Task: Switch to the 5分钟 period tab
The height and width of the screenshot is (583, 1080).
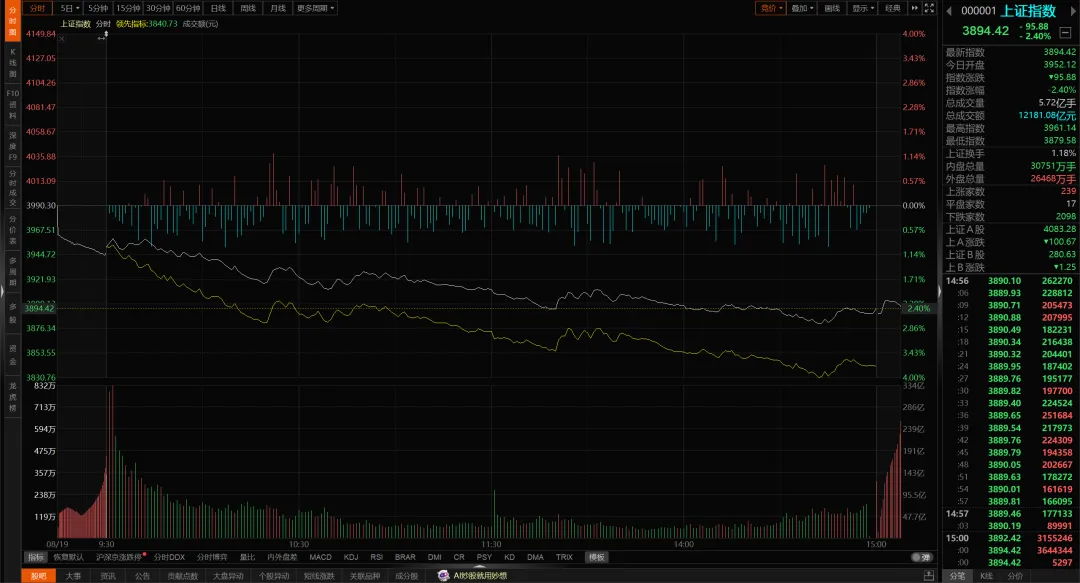Action: [x=98, y=8]
